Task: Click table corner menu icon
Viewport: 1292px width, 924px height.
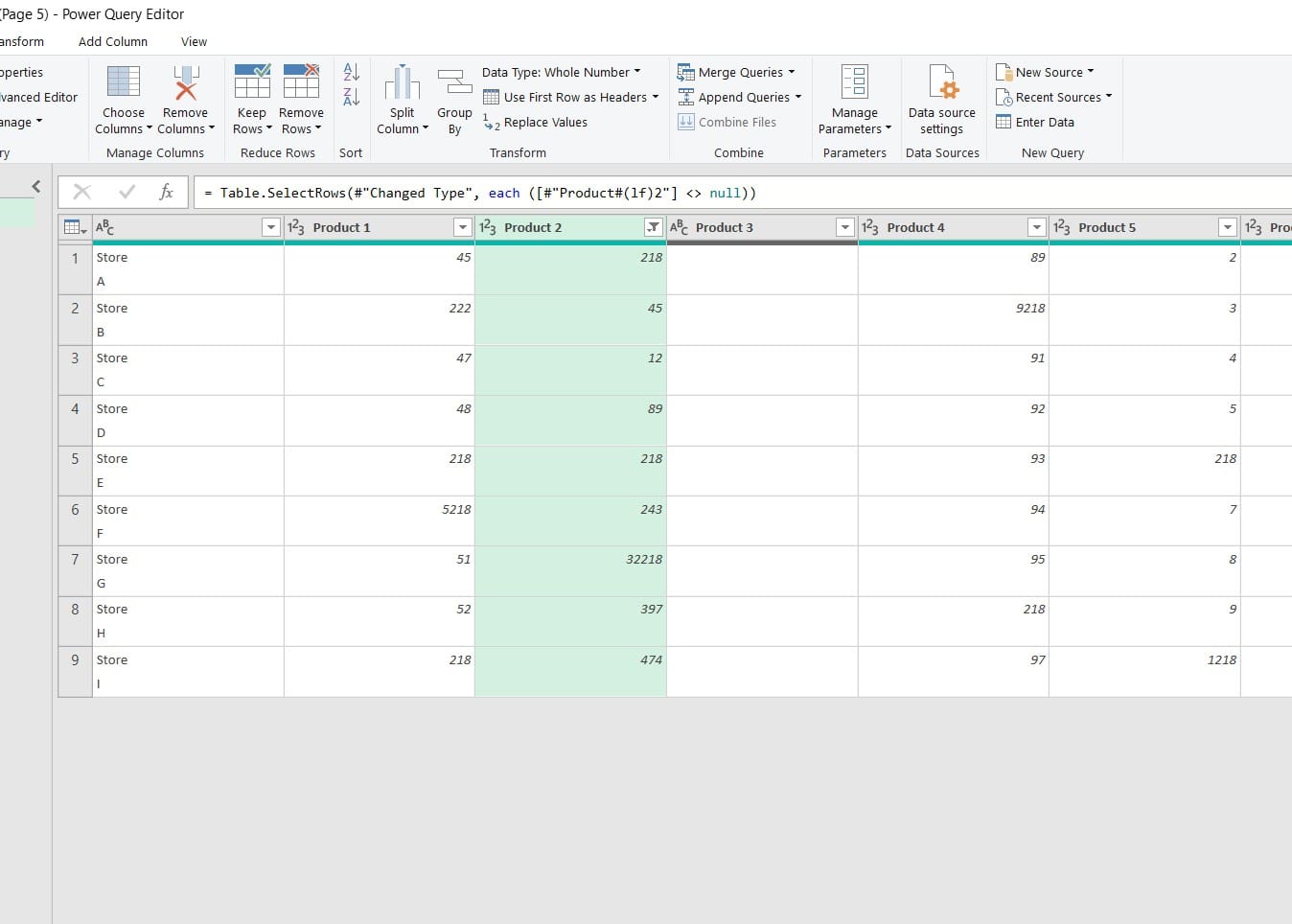Action: point(75,227)
